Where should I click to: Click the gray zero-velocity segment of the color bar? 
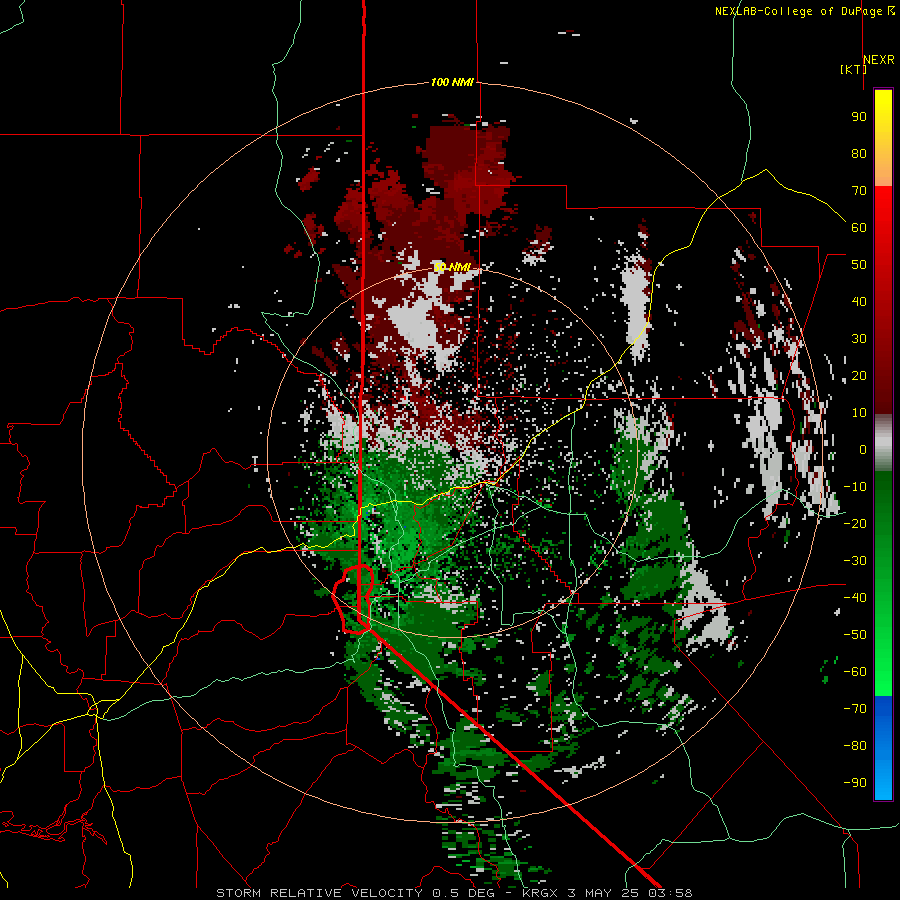coord(883,442)
